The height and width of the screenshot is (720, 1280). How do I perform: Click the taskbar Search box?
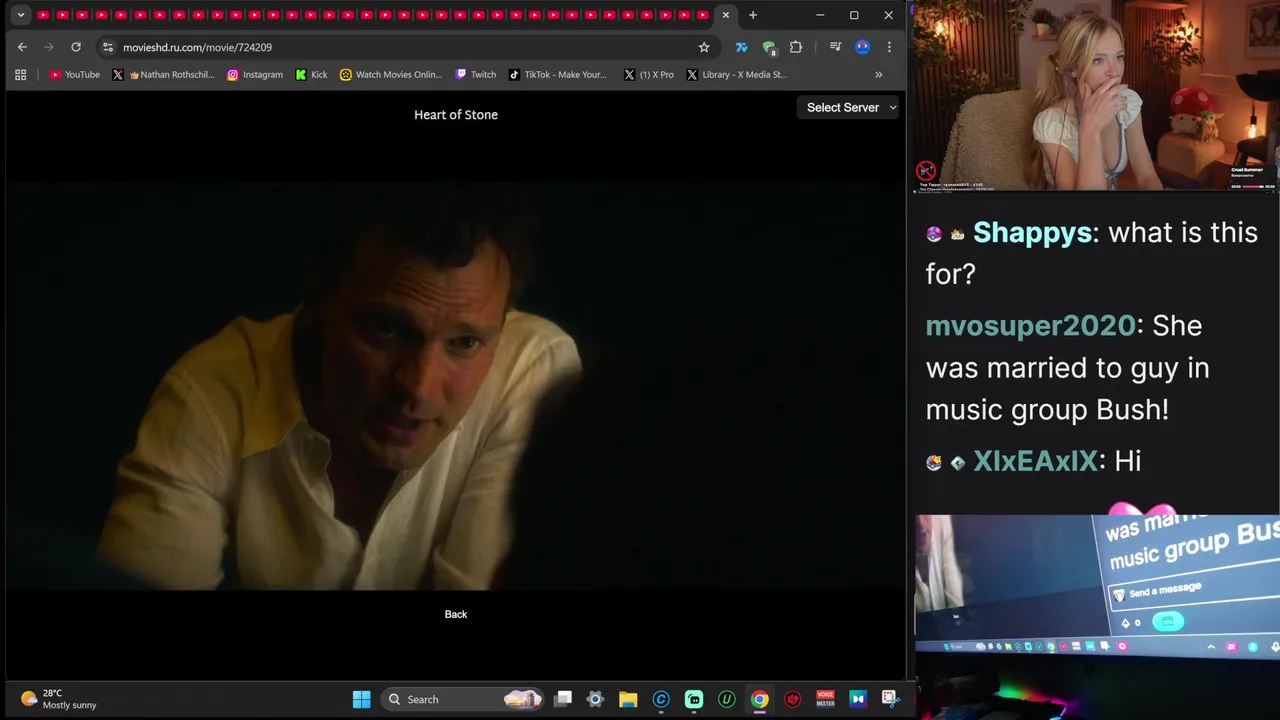click(460, 699)
